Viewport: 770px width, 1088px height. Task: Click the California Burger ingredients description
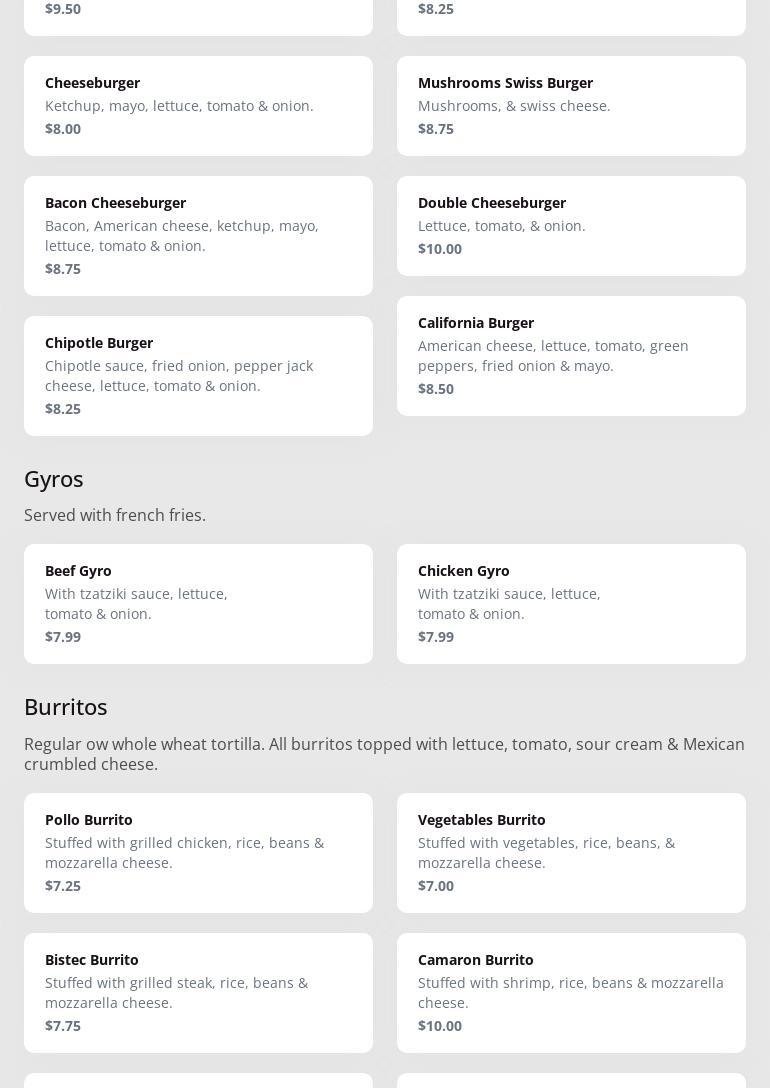[x=553, y=356]
